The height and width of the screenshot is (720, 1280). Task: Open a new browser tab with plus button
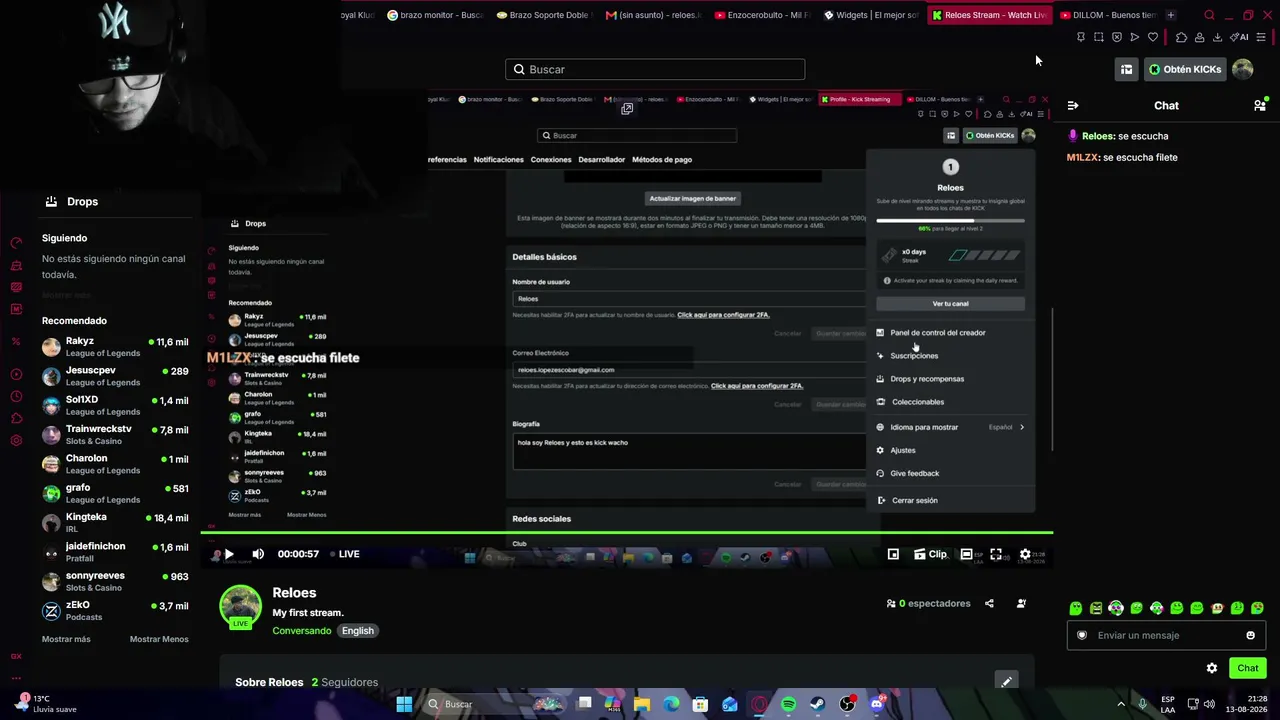point(1170,15)
